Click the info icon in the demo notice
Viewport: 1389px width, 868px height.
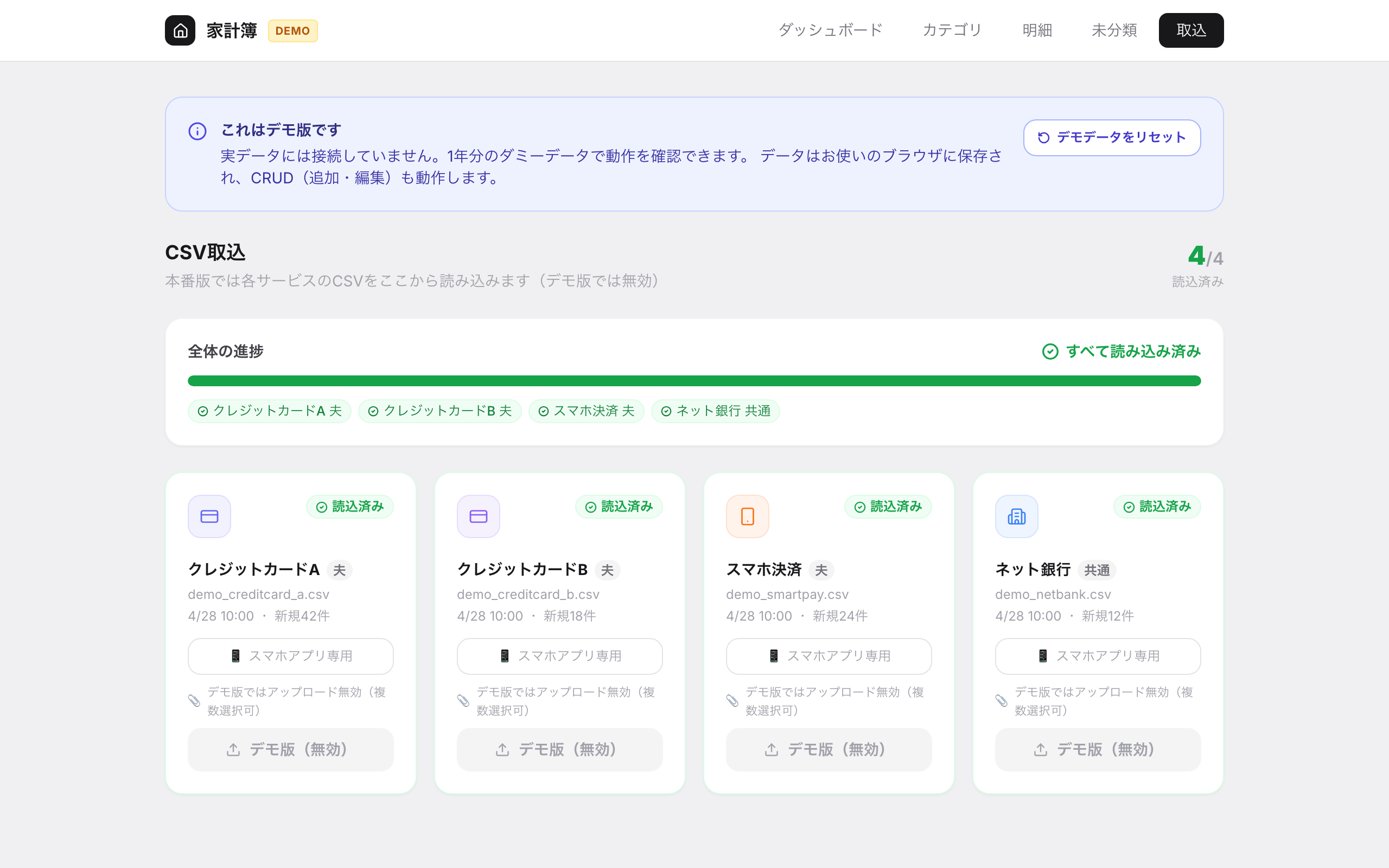point(197,131)
